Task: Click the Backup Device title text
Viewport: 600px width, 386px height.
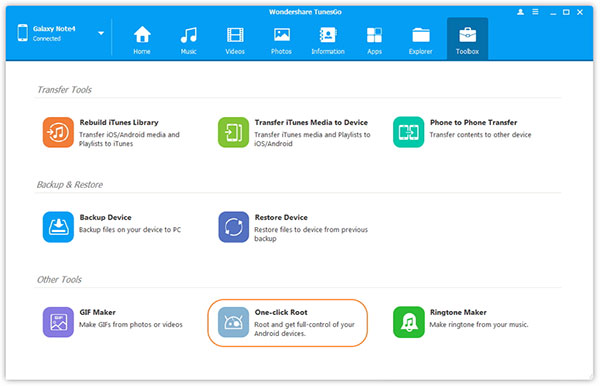Action: coord(106,217)
